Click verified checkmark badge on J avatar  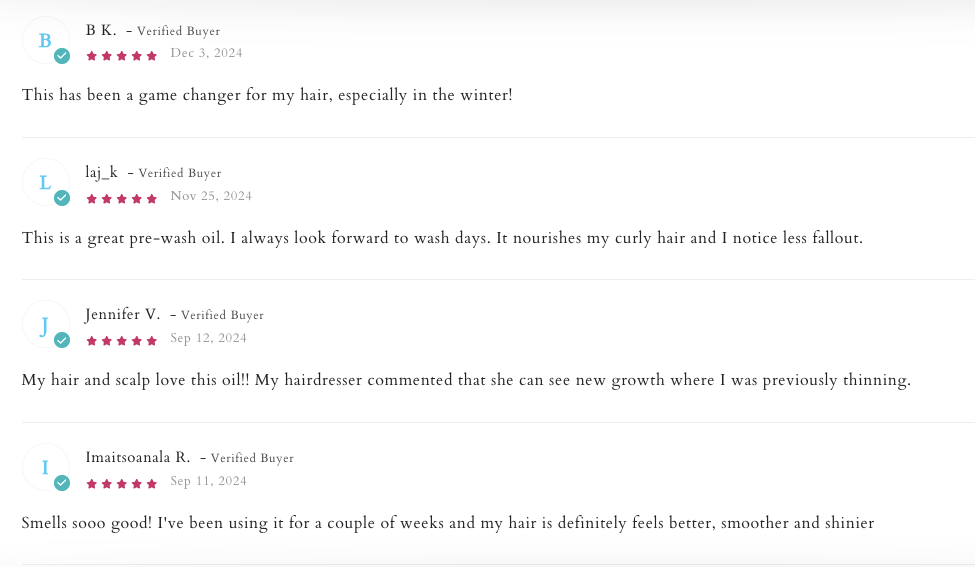tap(62, 340)
